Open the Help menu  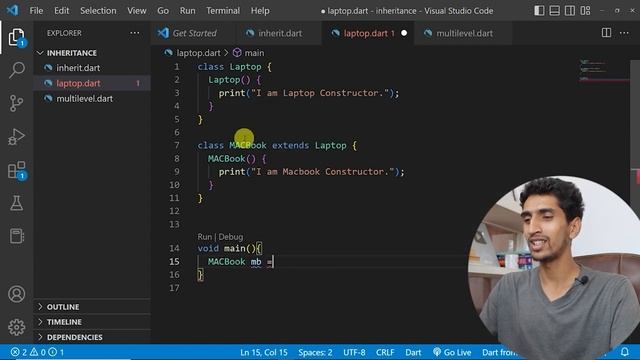pos(260,11)
